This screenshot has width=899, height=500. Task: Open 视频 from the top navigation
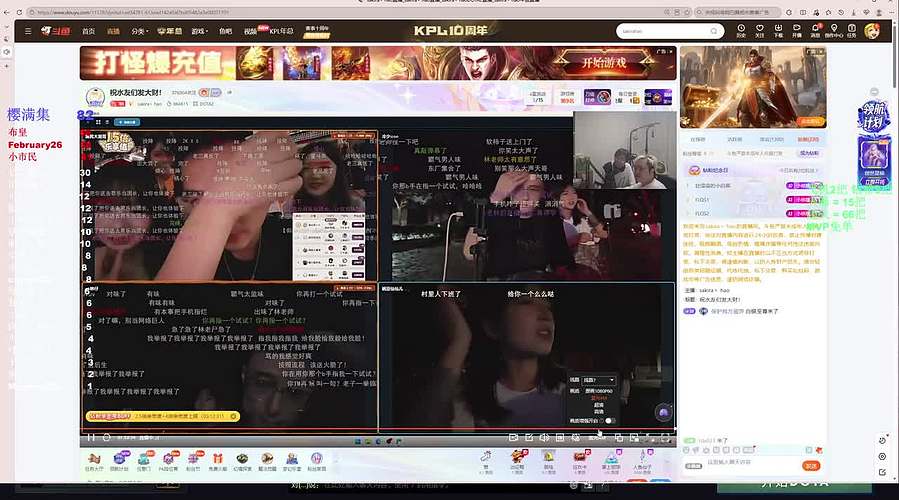pos(251,32)
